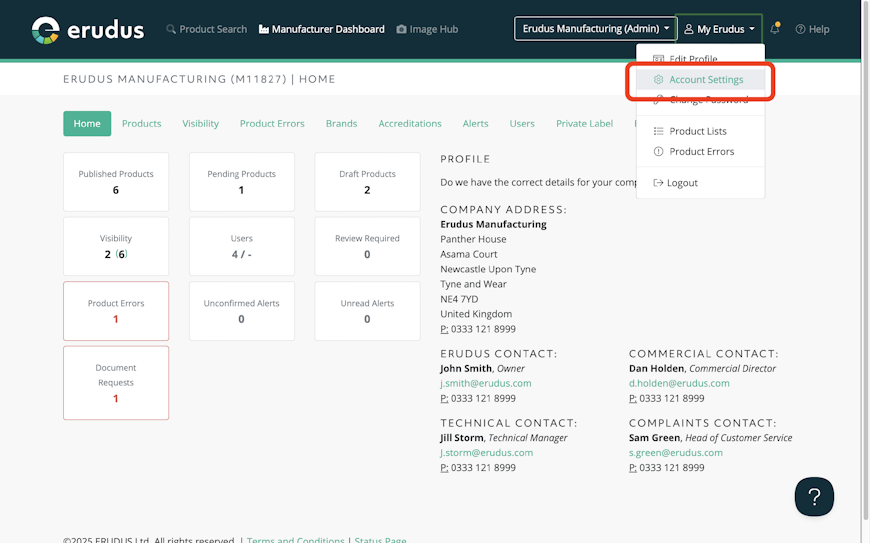870x543 pixels.
Task: Open the Pending Products card
Action: (x=241, y=182)
